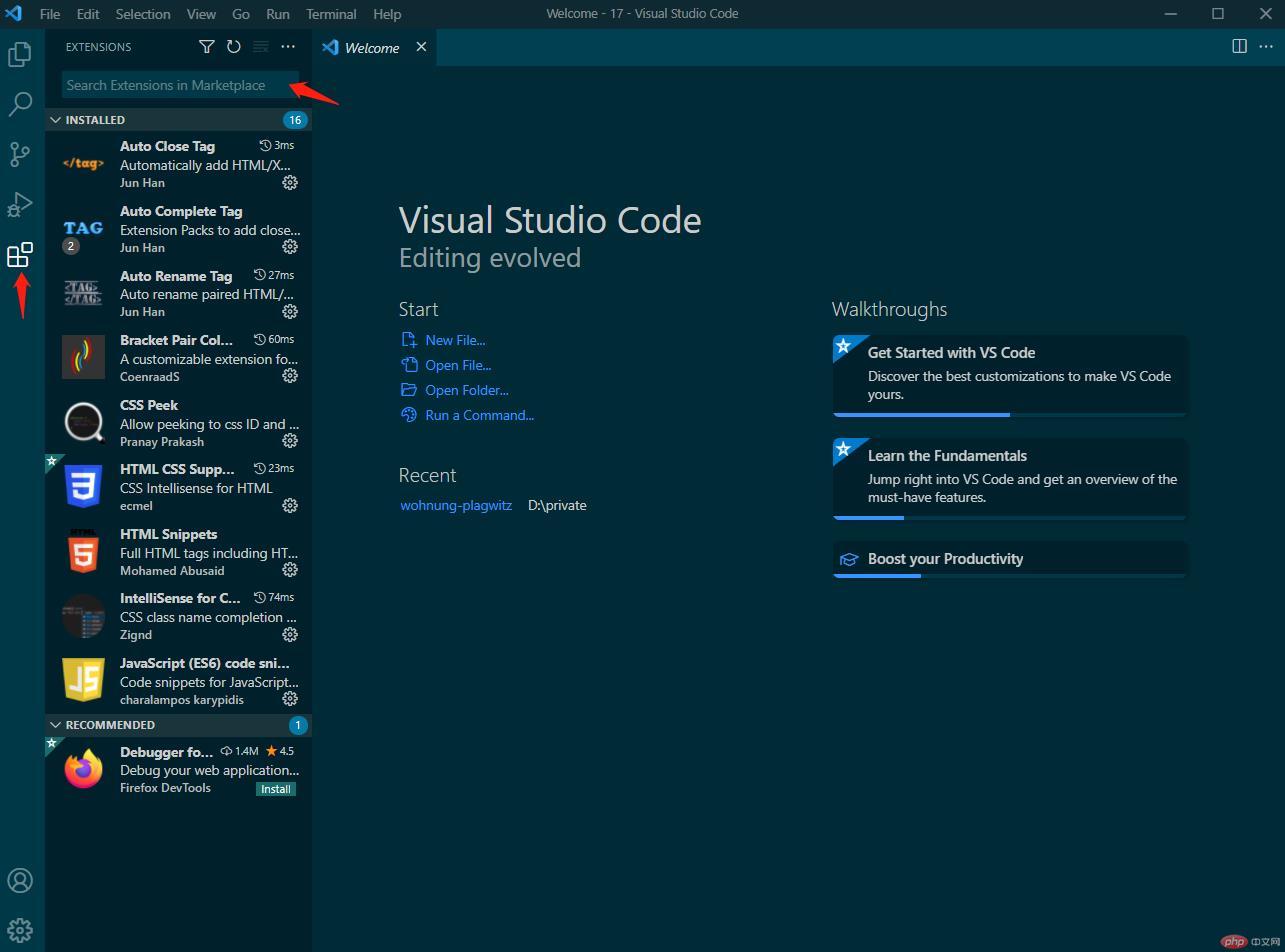The image size is (1285, 952).
Task: Click the Open Folder link
Action: [467, 390]
